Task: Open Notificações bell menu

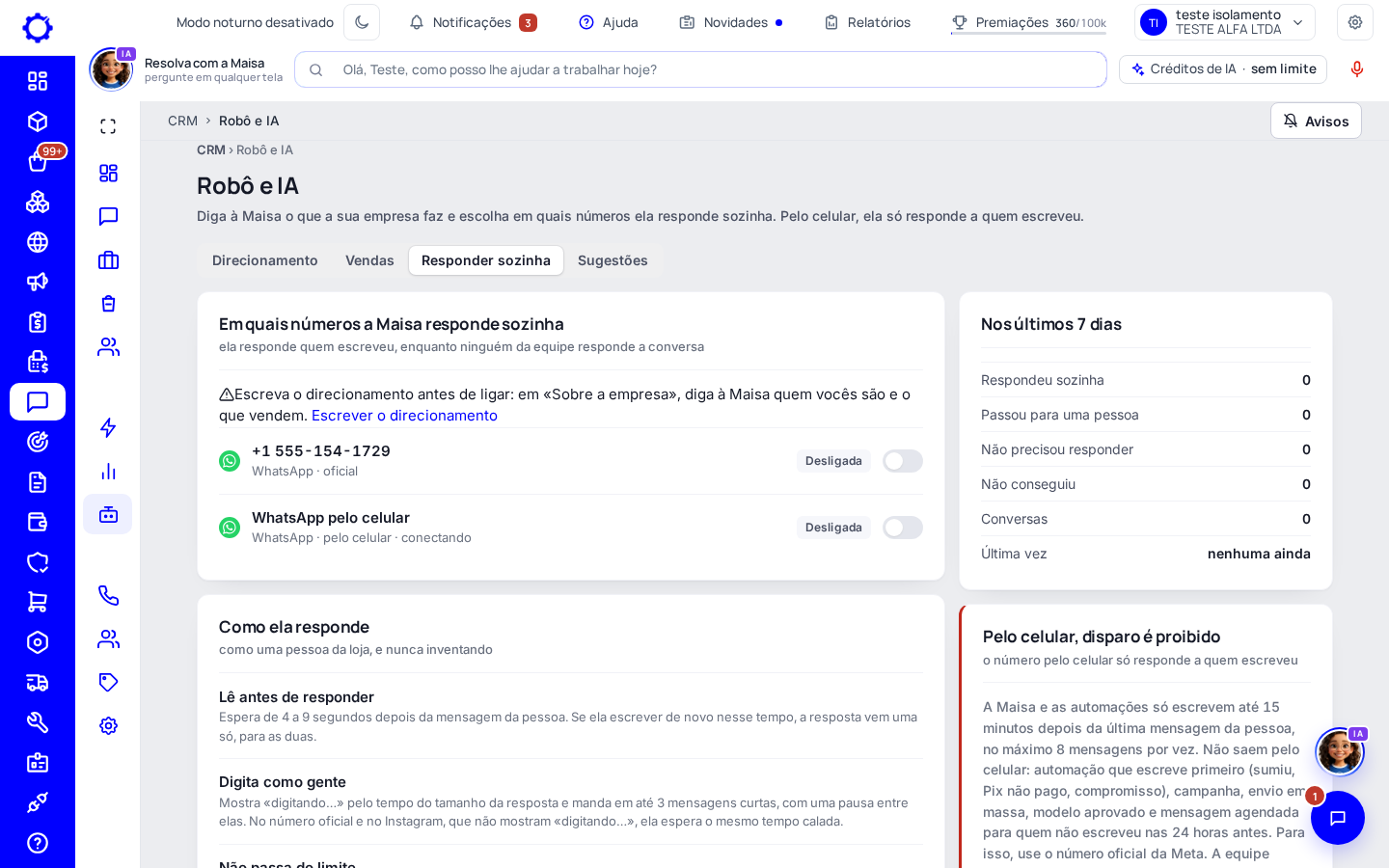Action: [473, 22]
